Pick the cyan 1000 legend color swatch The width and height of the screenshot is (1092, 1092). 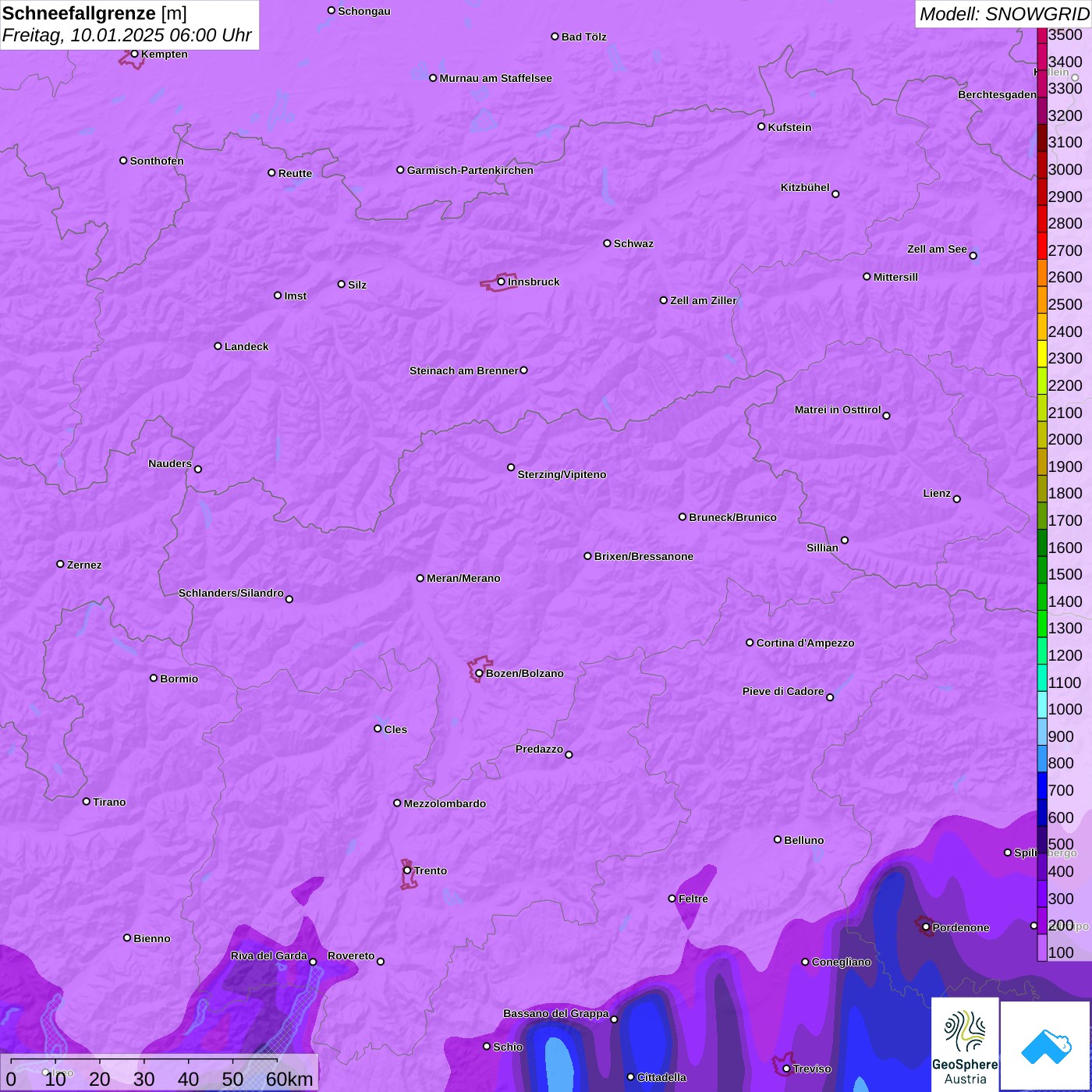[1042, 704]
